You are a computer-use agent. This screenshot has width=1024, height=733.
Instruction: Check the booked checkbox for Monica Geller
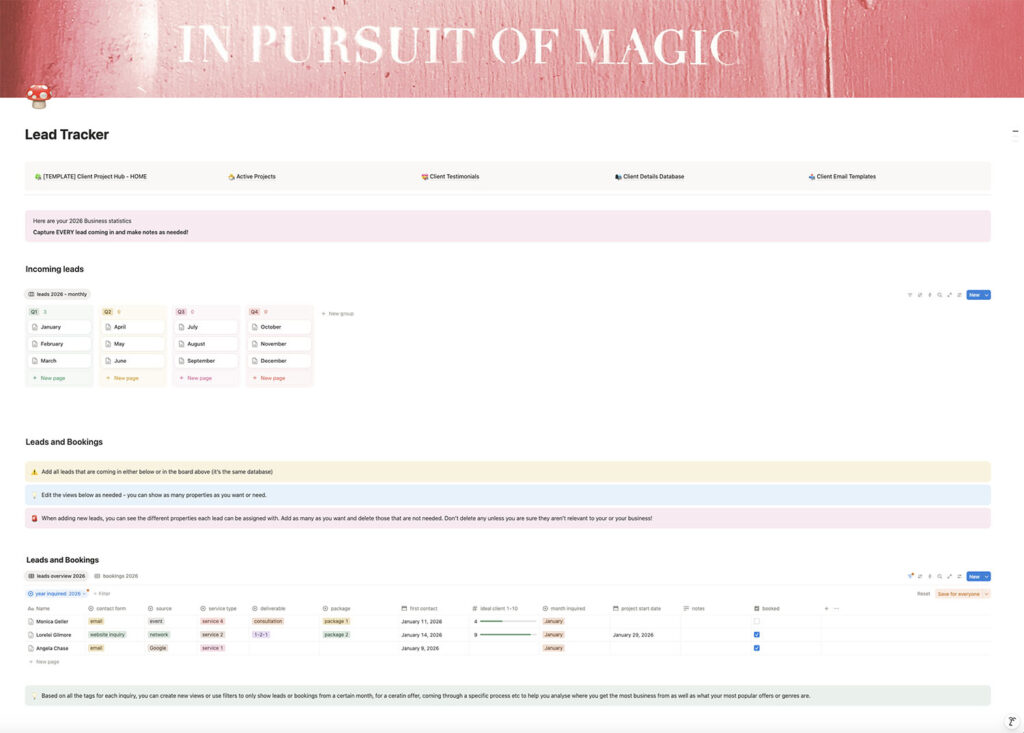(x=757, y=621)
